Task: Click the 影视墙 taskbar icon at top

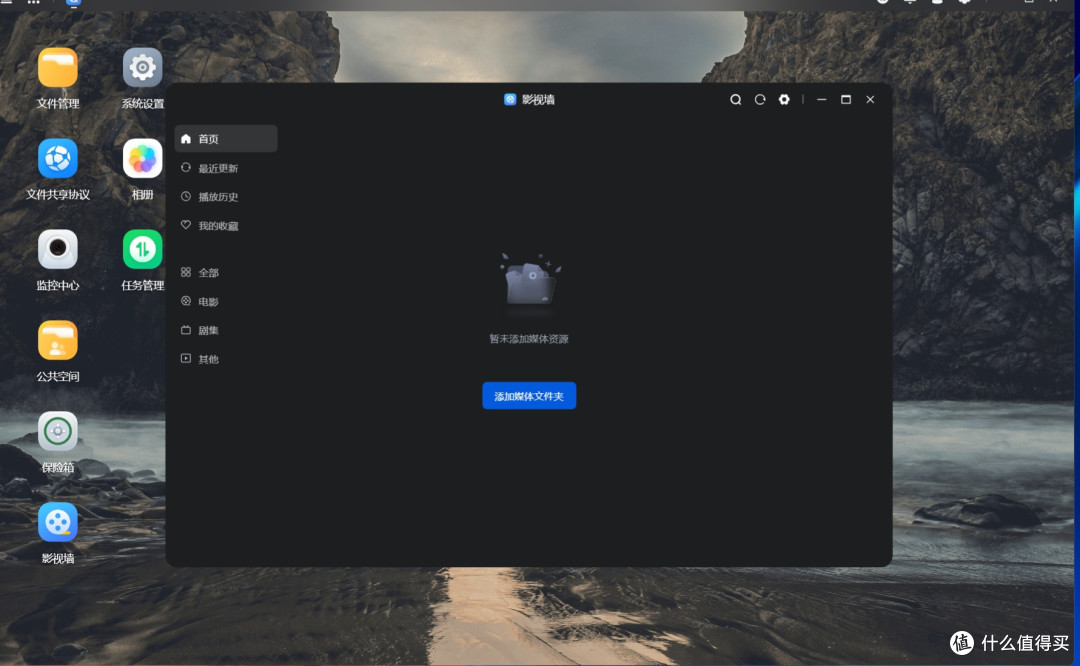Action: tap(73, 2)
